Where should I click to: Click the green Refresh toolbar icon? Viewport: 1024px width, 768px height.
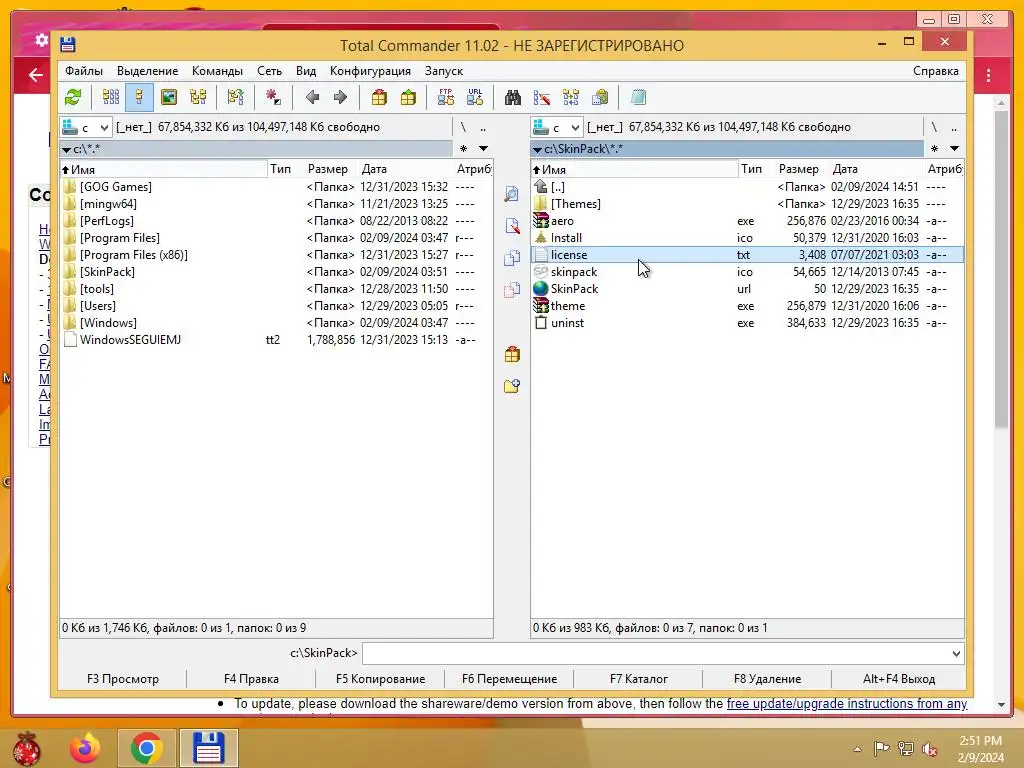73,98
